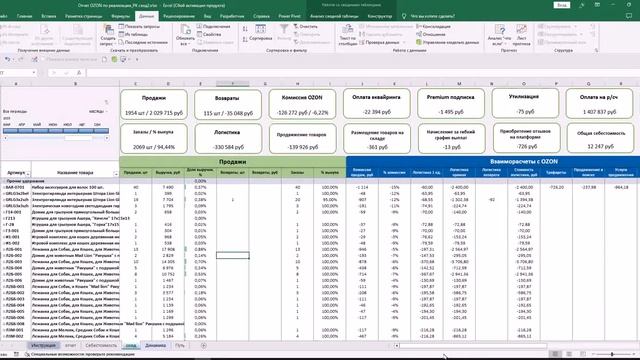Click the Создать запрос icon

108,30
